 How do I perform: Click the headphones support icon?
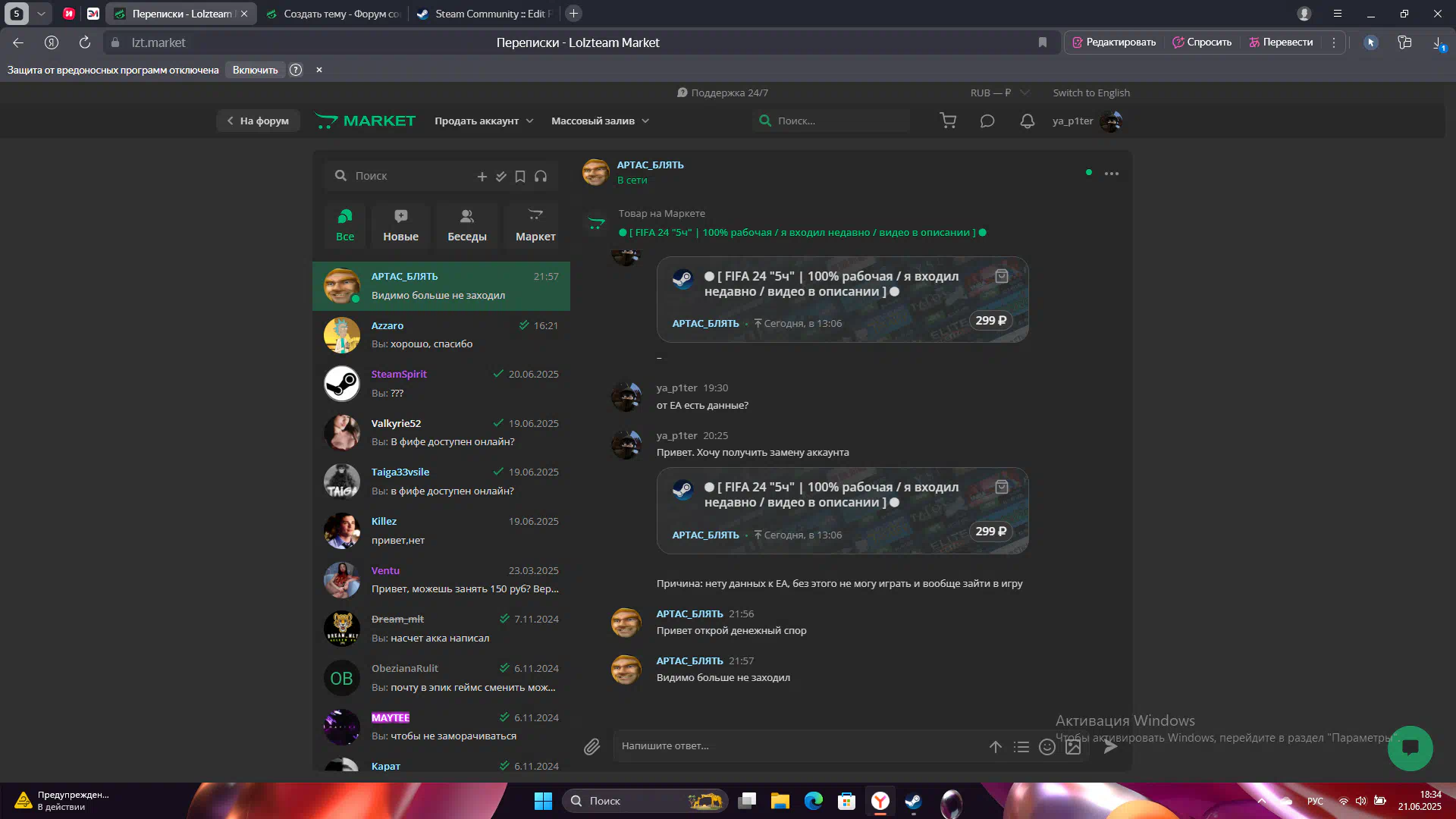coord(541,176)
